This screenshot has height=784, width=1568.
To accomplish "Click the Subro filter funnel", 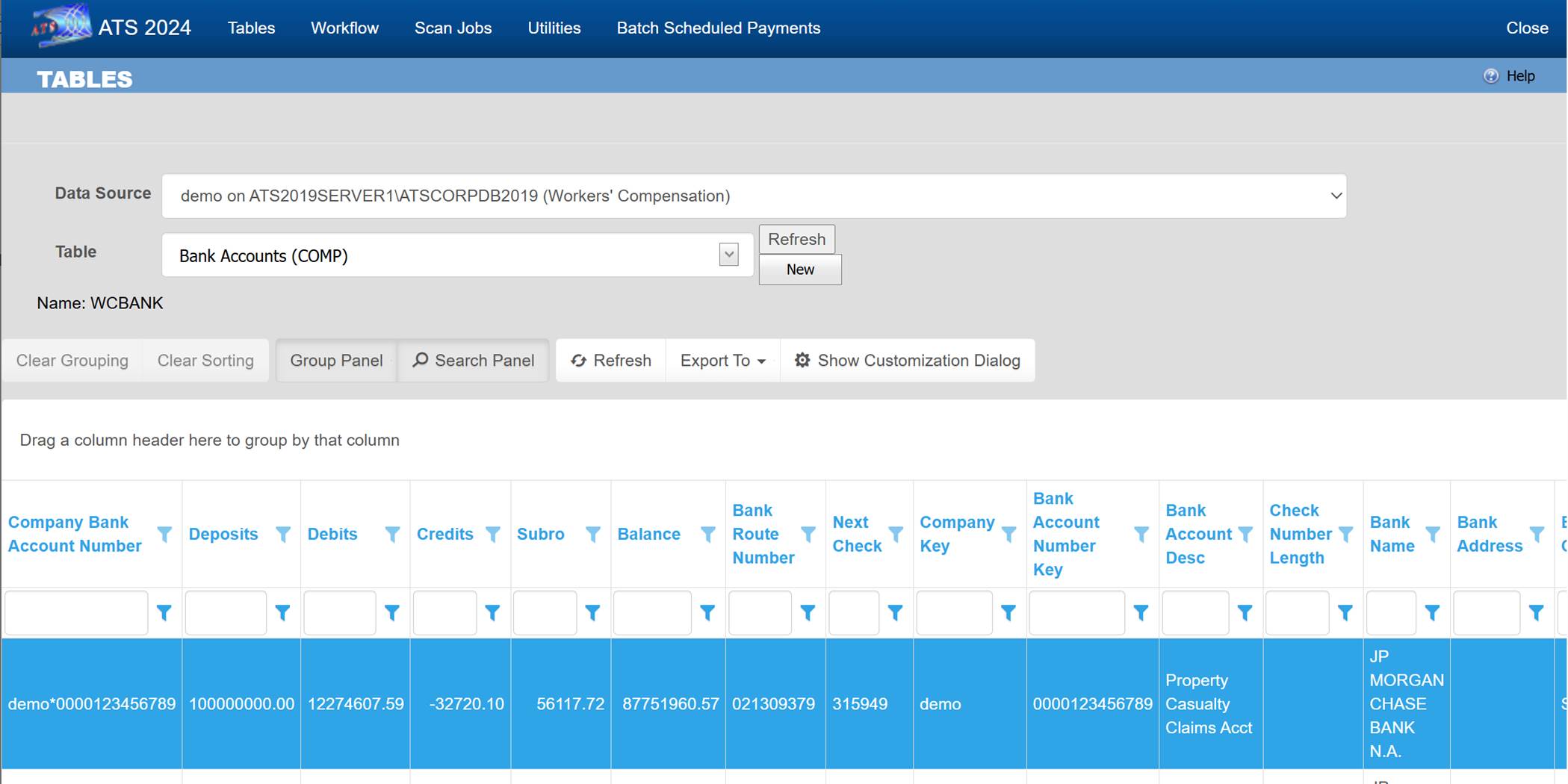I will pos(593,534).
